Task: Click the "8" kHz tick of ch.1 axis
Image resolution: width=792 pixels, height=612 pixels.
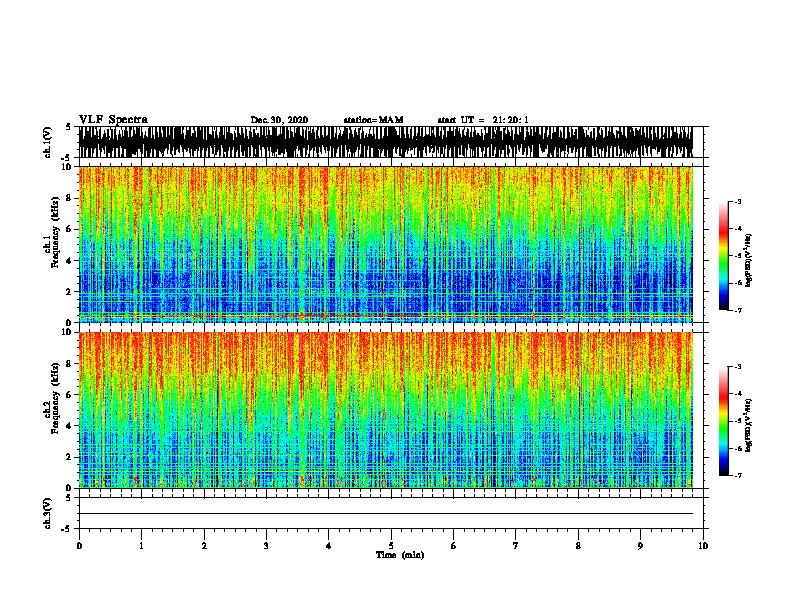Action: 70,198
